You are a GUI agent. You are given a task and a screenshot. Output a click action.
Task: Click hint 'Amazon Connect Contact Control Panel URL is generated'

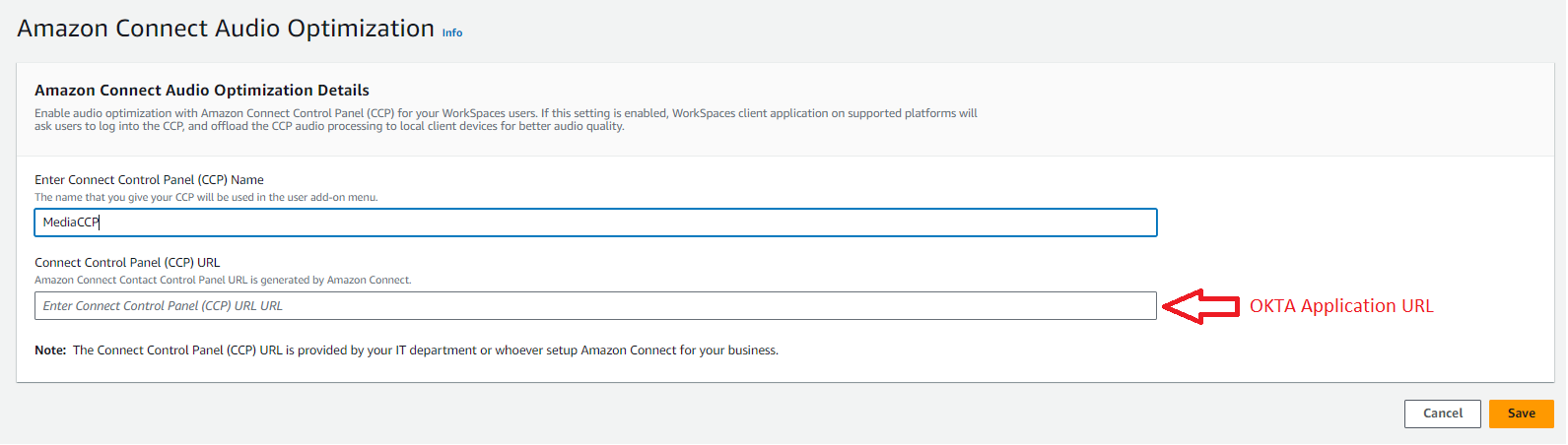click(x=223, y=281)
